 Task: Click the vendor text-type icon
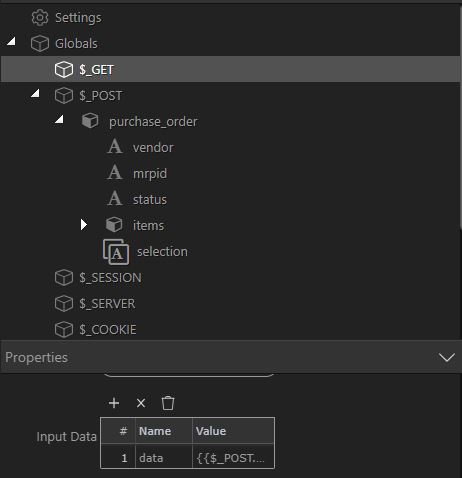click(115, 147)
